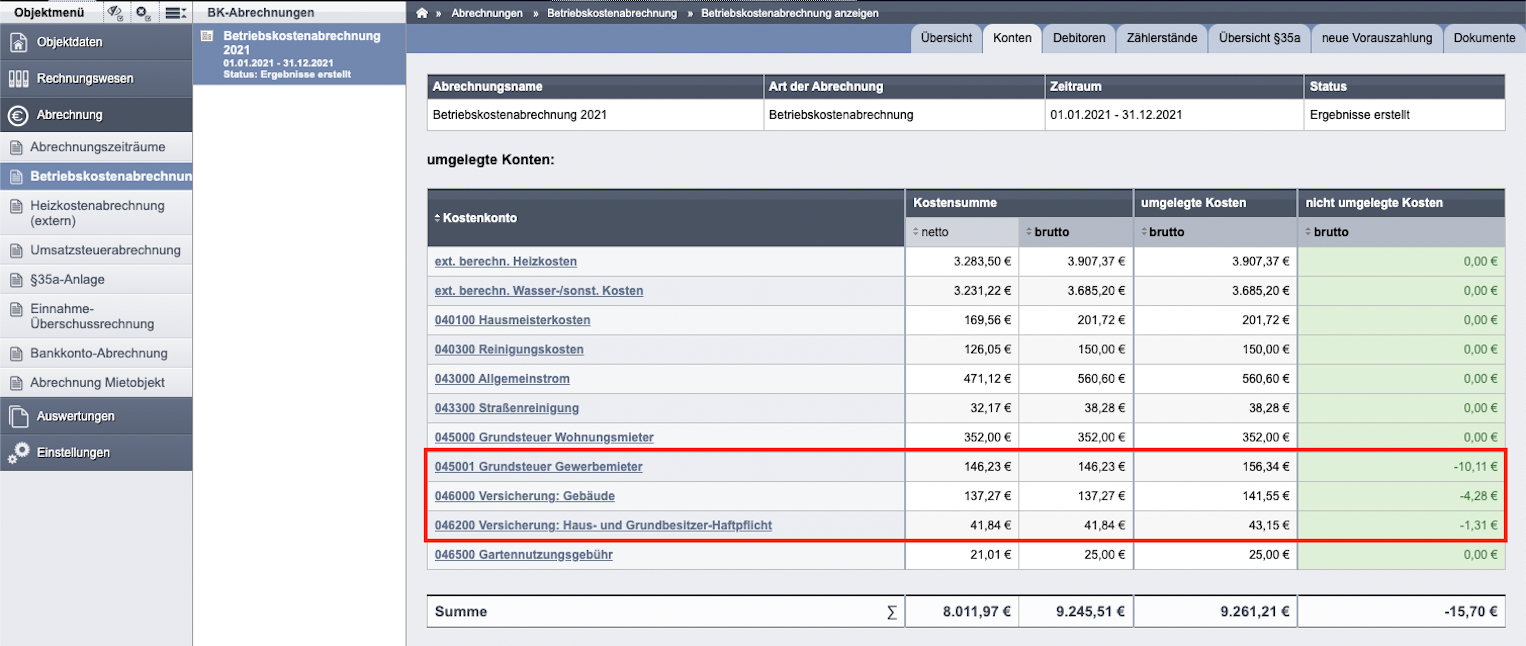
Task: Sort by nicht umgelegte Kosten brutto column
Action: (x=1309, y=232)
